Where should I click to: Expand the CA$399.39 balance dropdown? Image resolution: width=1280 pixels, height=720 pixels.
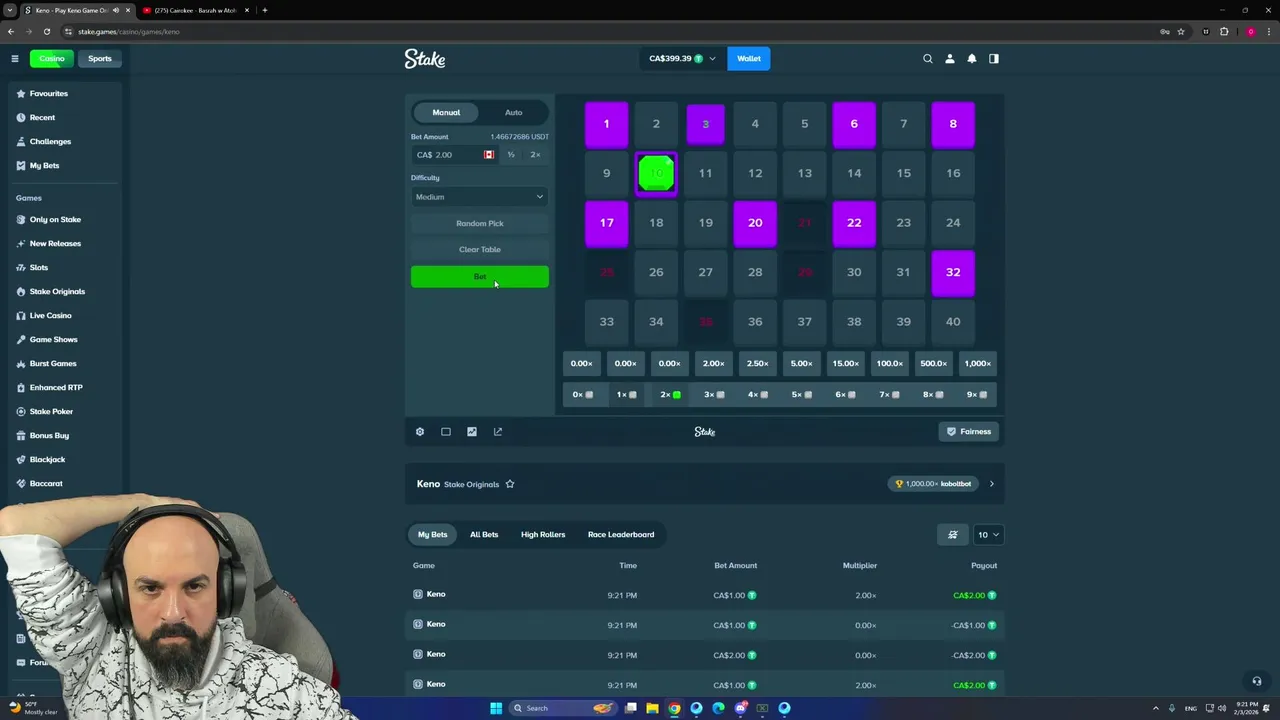point(682,58)
